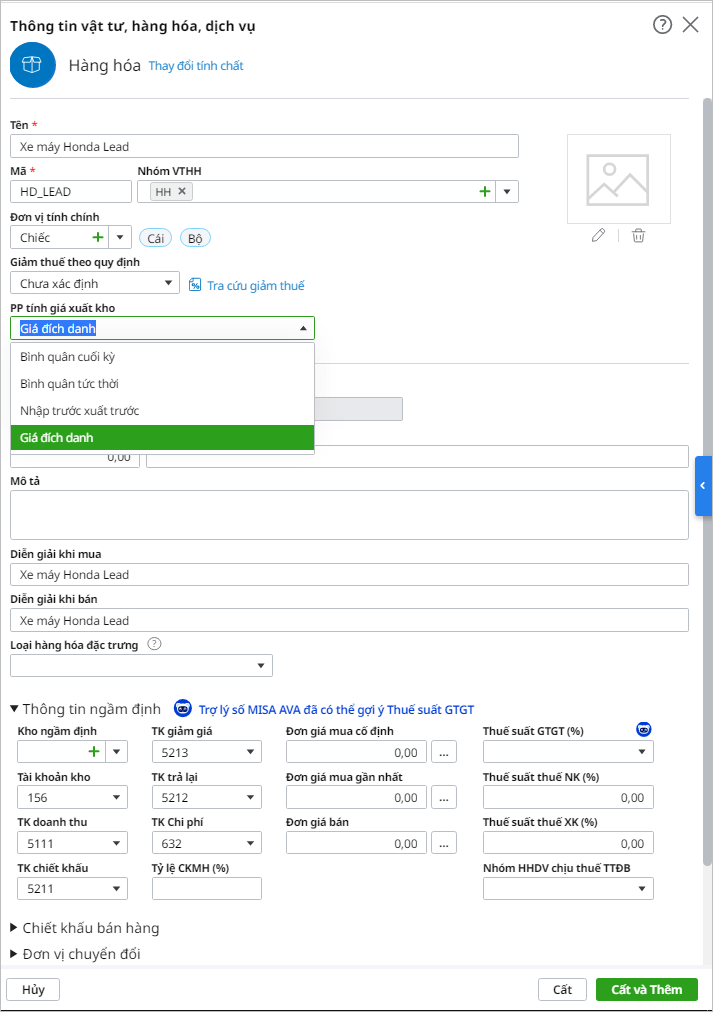Expand the Chiết khấu bán hàng section
The height and width of the screenshot is (1012, 713).
(85, 928)
